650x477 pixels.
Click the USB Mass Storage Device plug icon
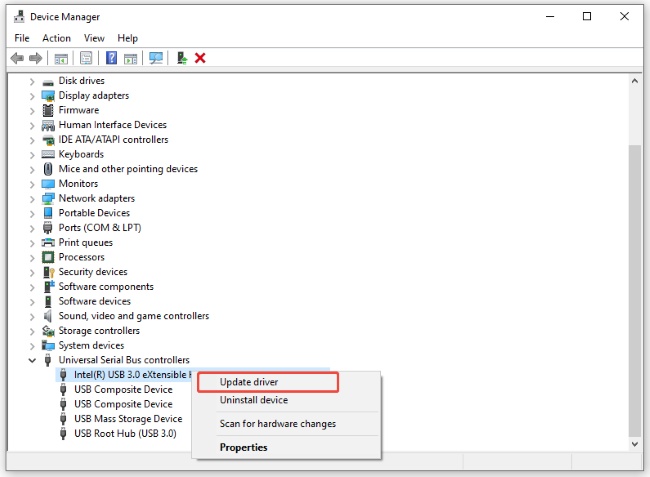(63, 419)
